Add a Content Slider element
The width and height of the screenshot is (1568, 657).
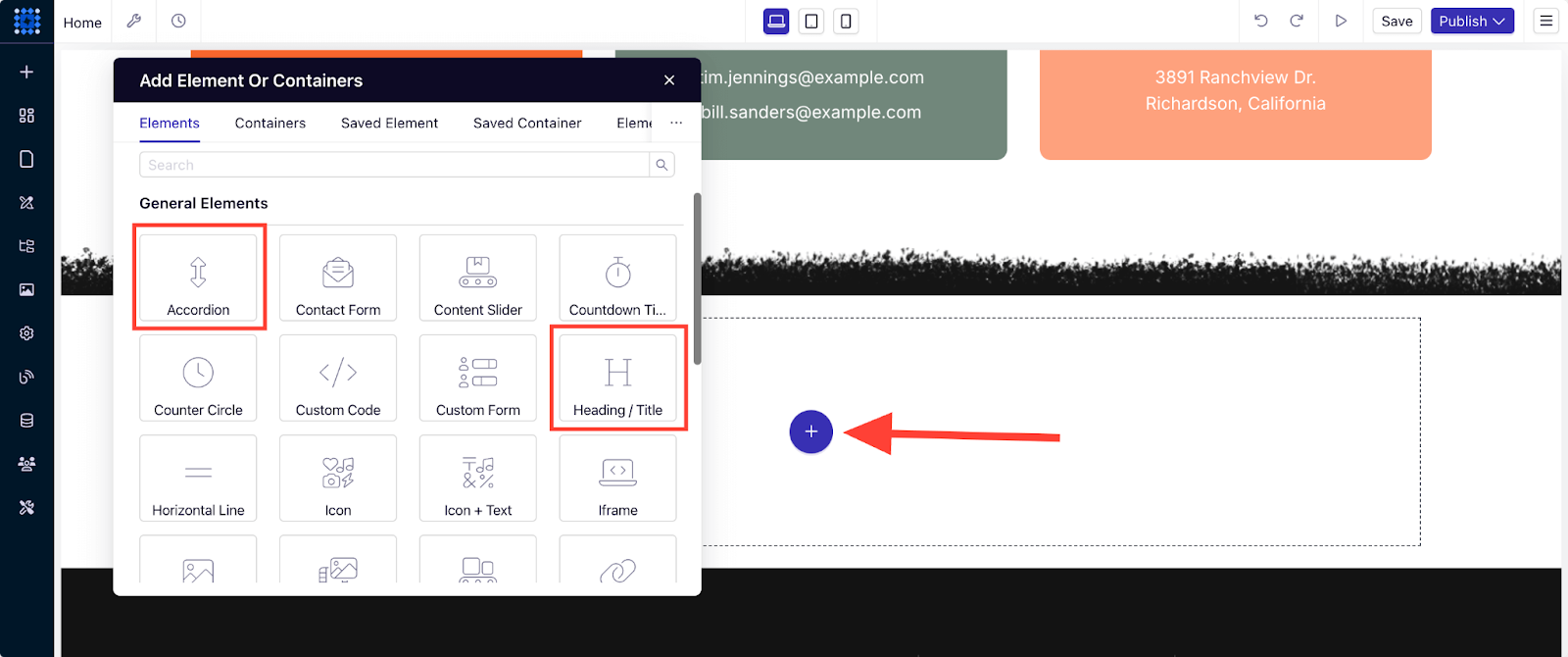point(478,278)
